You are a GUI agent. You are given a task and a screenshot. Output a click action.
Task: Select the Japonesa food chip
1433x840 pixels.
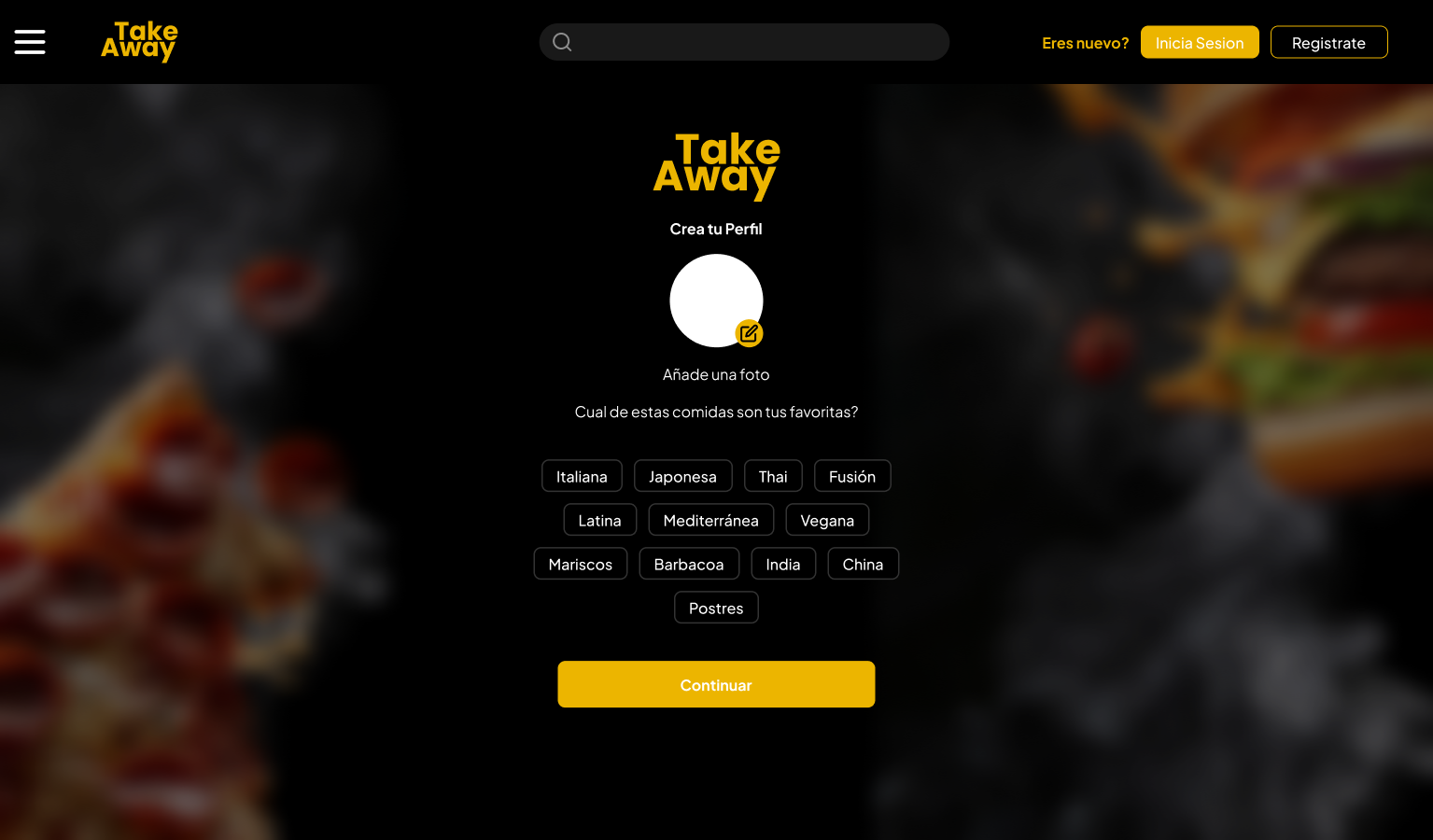682,476
